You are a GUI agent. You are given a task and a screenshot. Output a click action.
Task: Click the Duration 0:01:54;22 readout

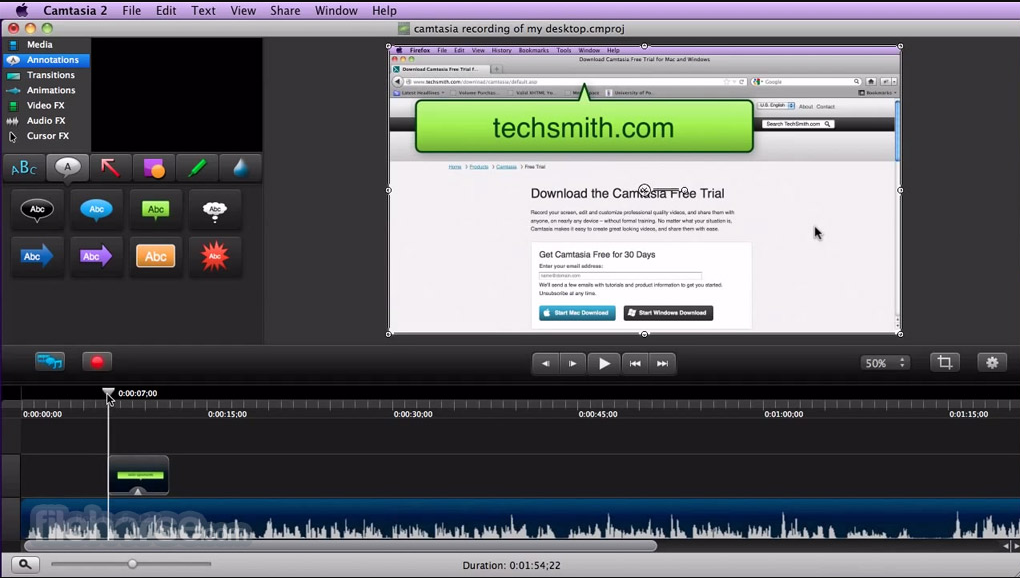(x=511, y=565)
